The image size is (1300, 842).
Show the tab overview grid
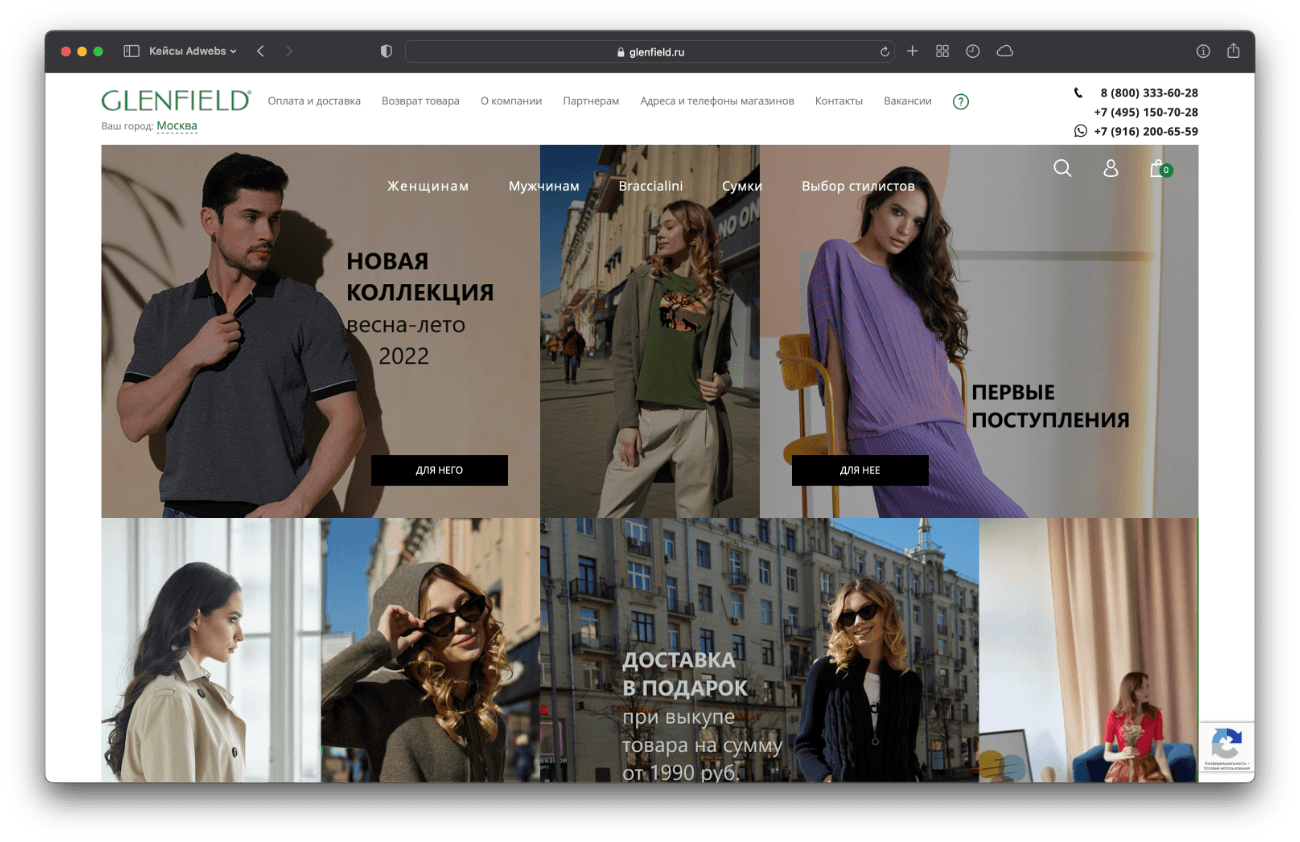942,51
